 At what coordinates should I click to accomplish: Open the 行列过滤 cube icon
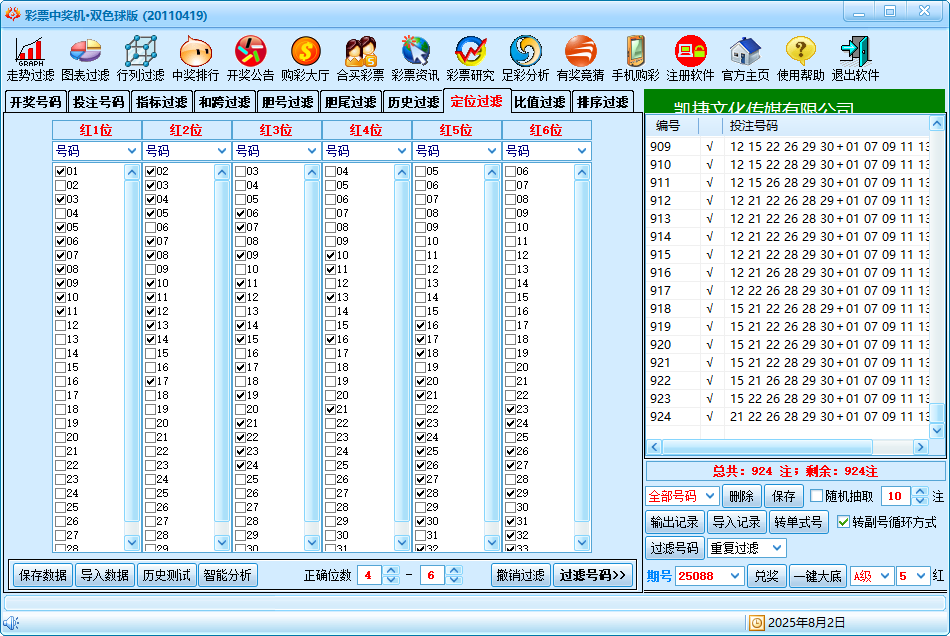click(x=140, y=51)
